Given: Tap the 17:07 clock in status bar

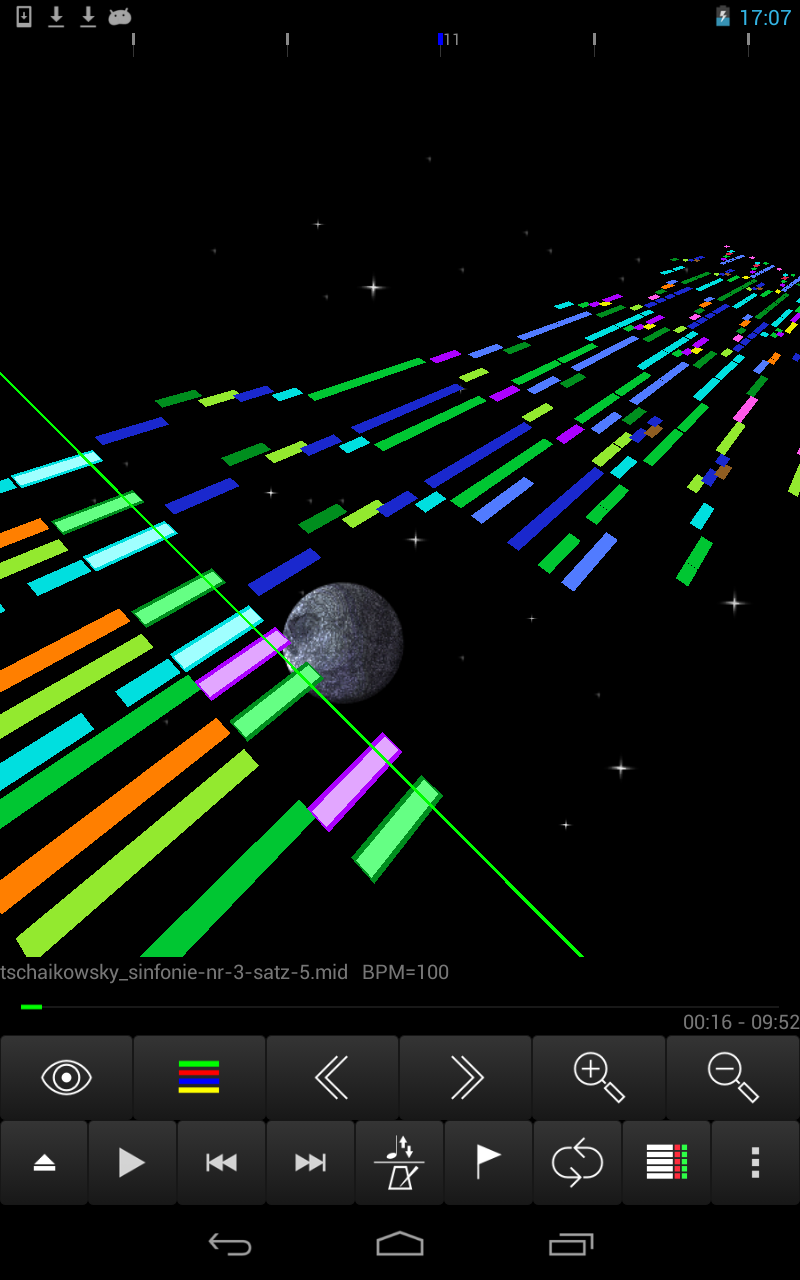Looking at the screenshot, I should pos(765,17).
